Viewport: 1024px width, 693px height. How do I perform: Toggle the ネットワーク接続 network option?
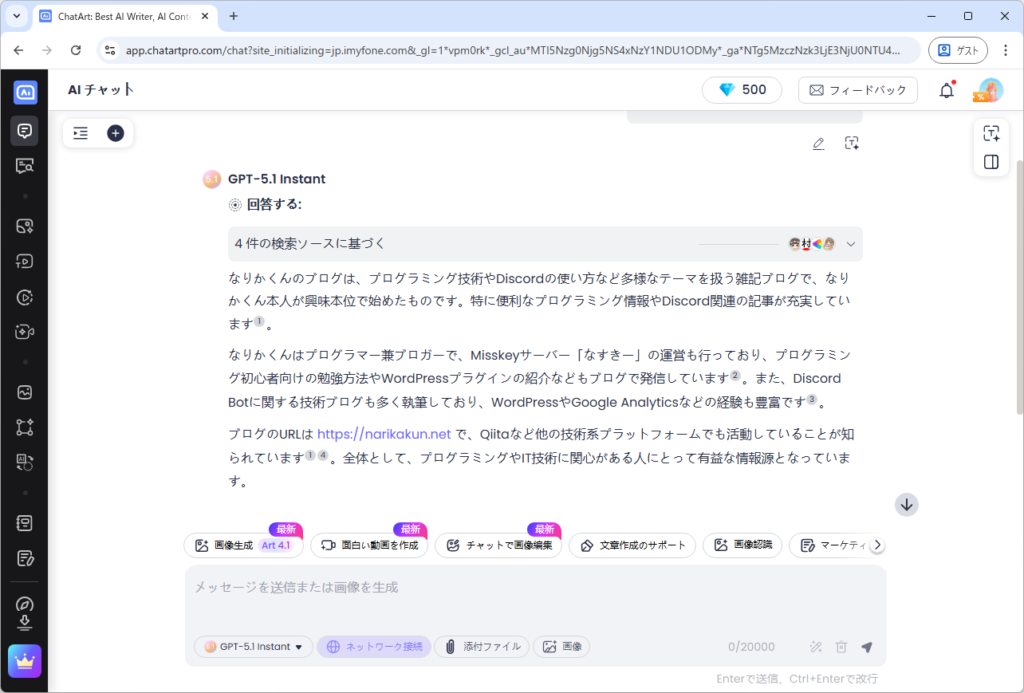[x=375, y=647]
